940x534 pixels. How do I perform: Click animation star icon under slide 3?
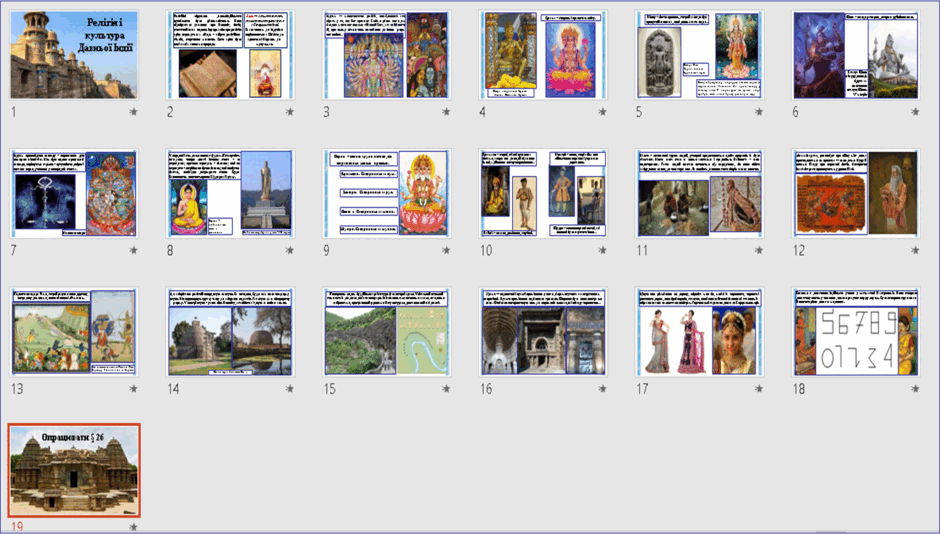point(446,111)
